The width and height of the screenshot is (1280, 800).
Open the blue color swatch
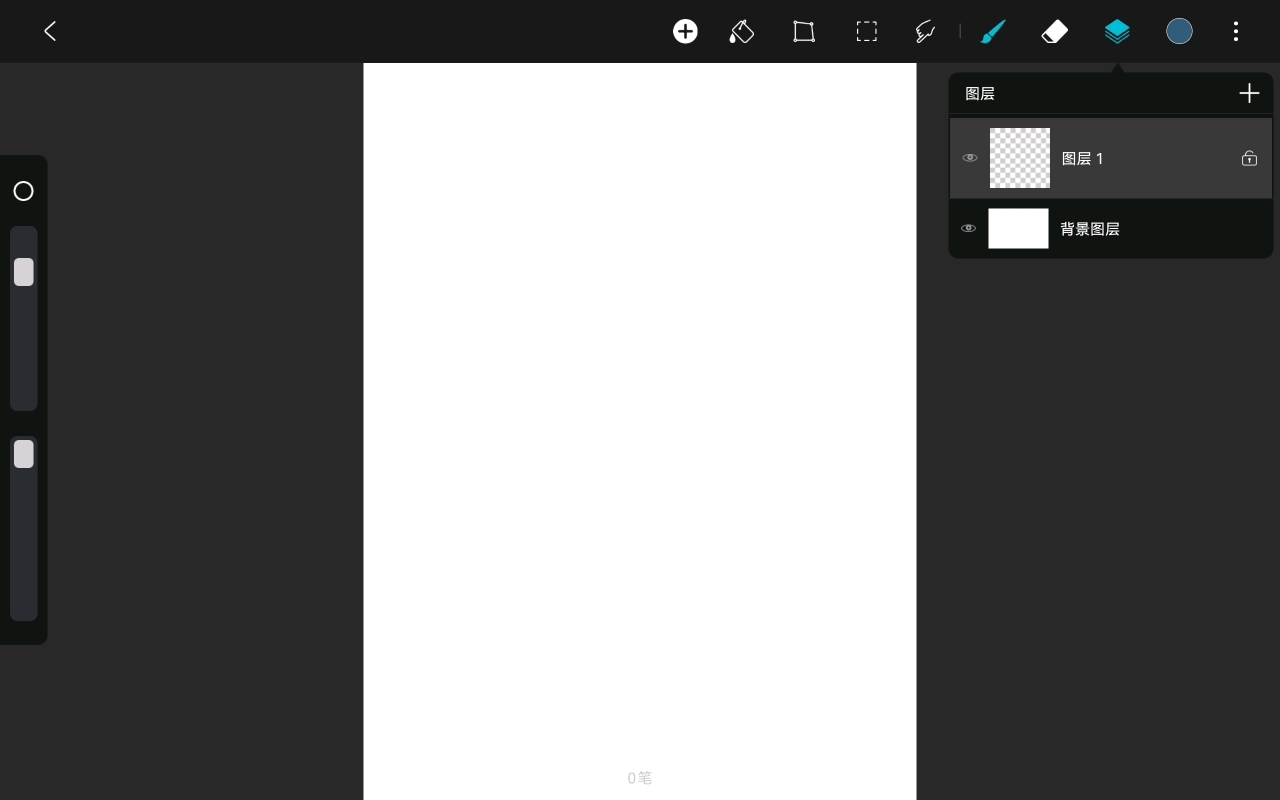point(1180,31)
